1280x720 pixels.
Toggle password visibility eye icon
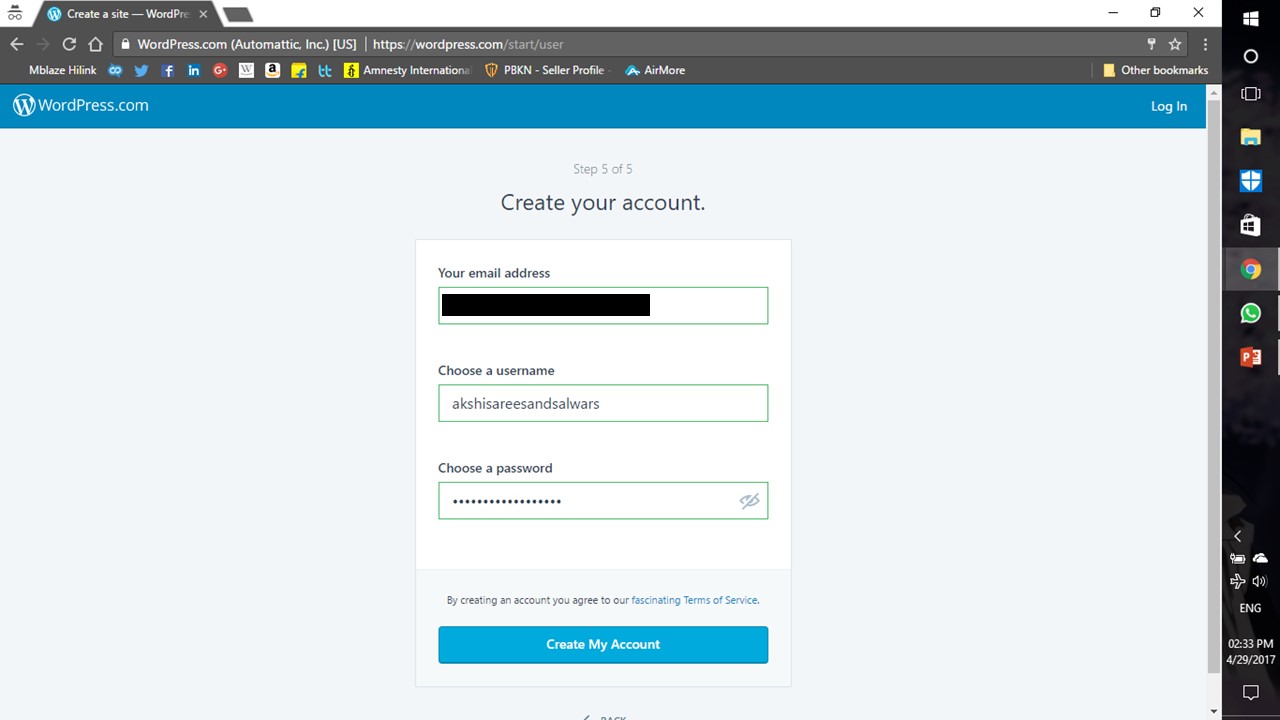point(749,501)
